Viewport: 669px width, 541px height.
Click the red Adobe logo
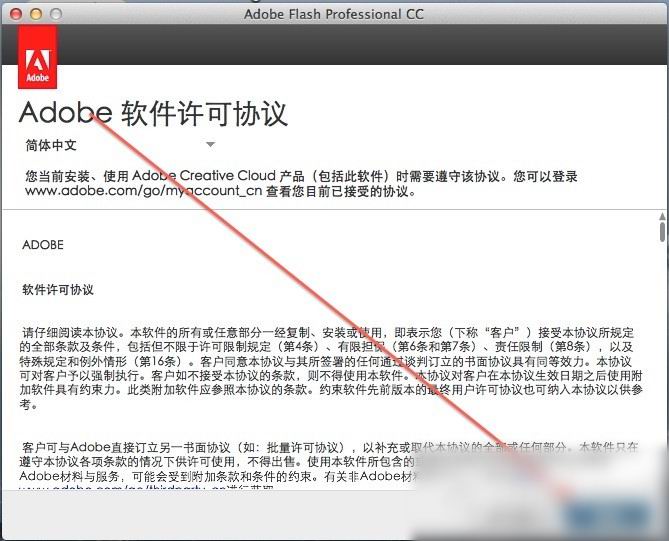pos(37,57)
